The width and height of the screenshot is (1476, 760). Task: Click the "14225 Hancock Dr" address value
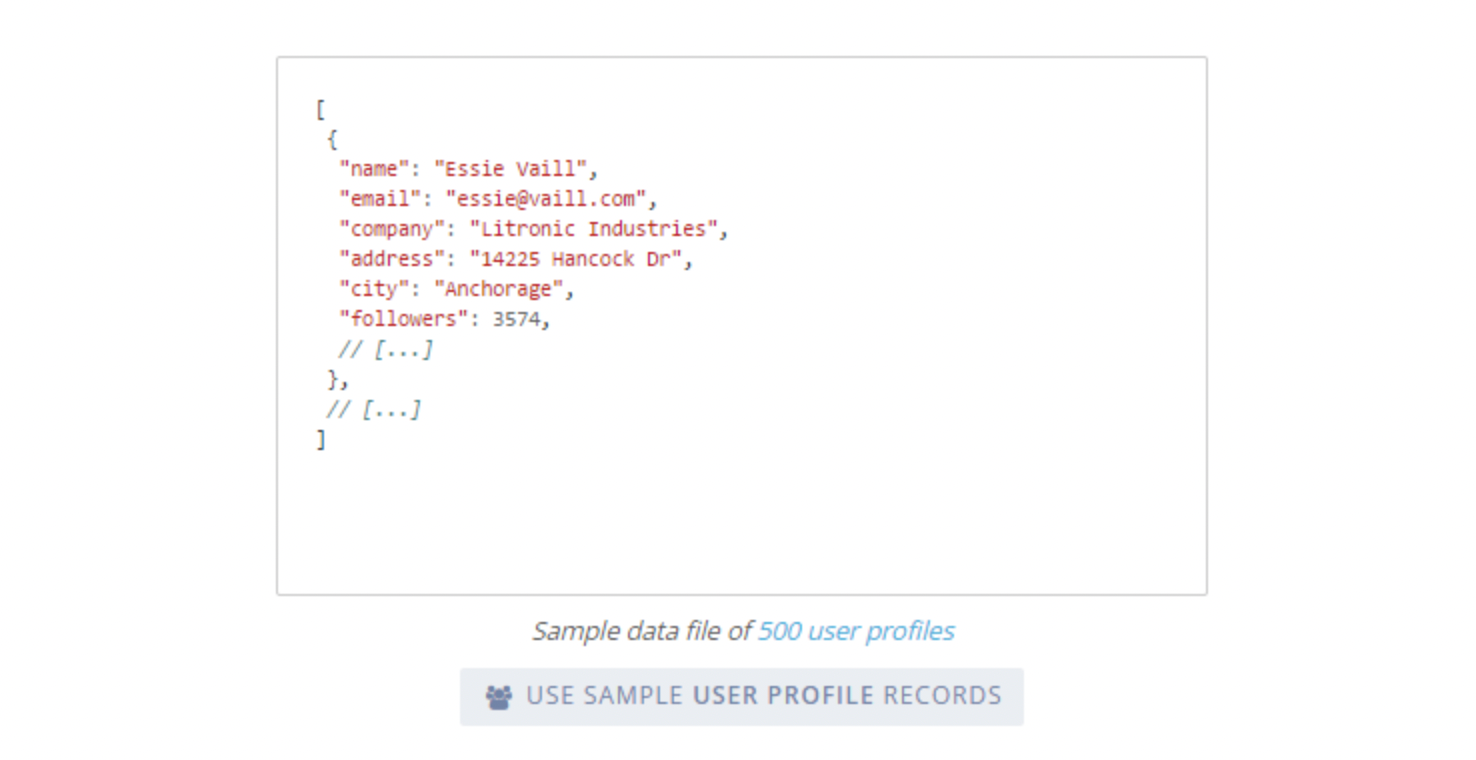coord(575,259)
